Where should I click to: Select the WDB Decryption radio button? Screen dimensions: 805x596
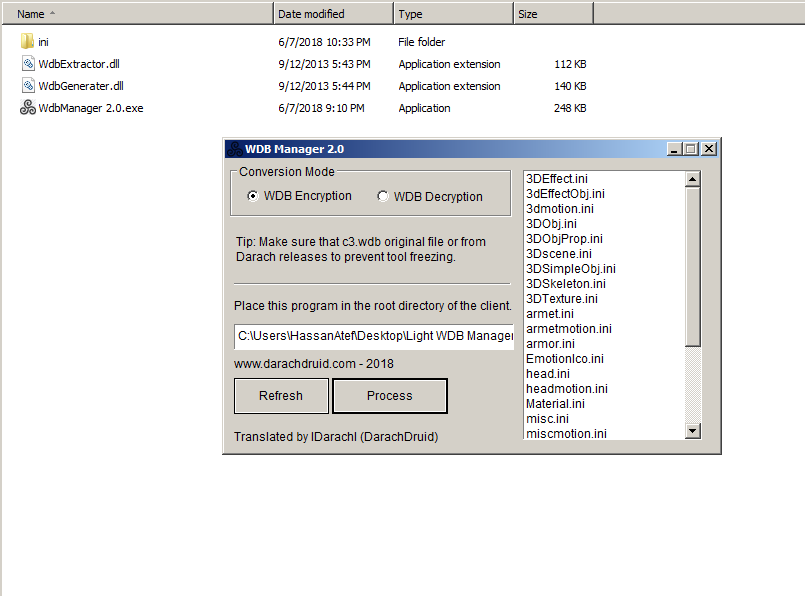[x=383, y=197]
